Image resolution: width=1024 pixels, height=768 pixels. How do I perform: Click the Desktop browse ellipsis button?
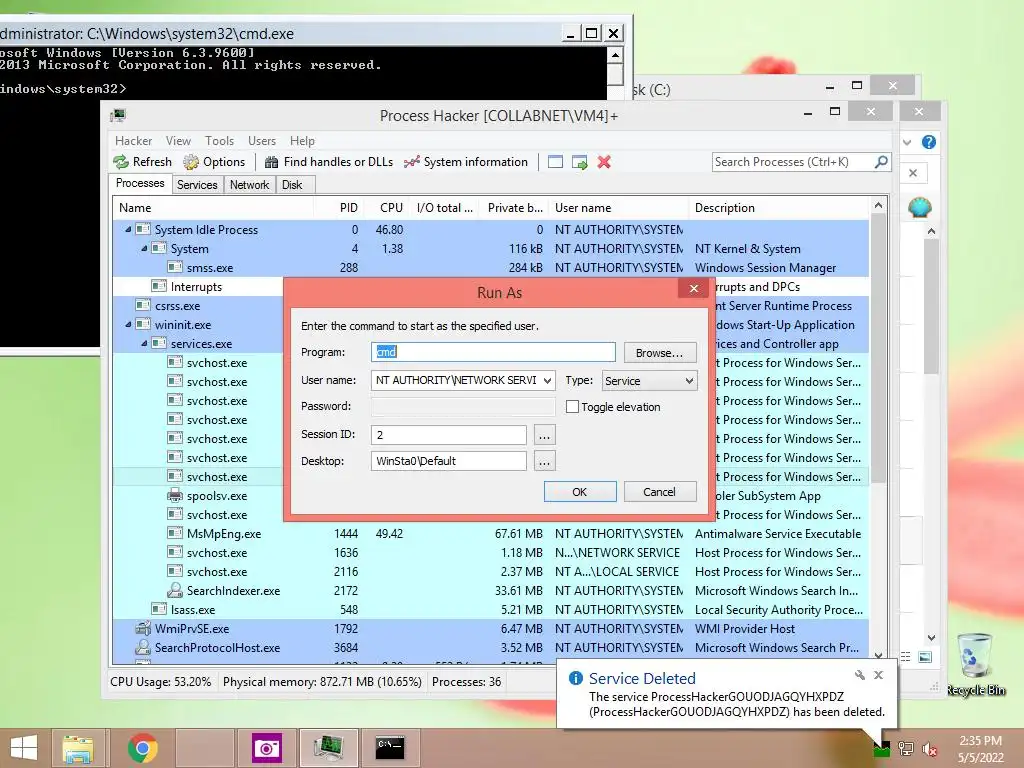pos(544,461)
